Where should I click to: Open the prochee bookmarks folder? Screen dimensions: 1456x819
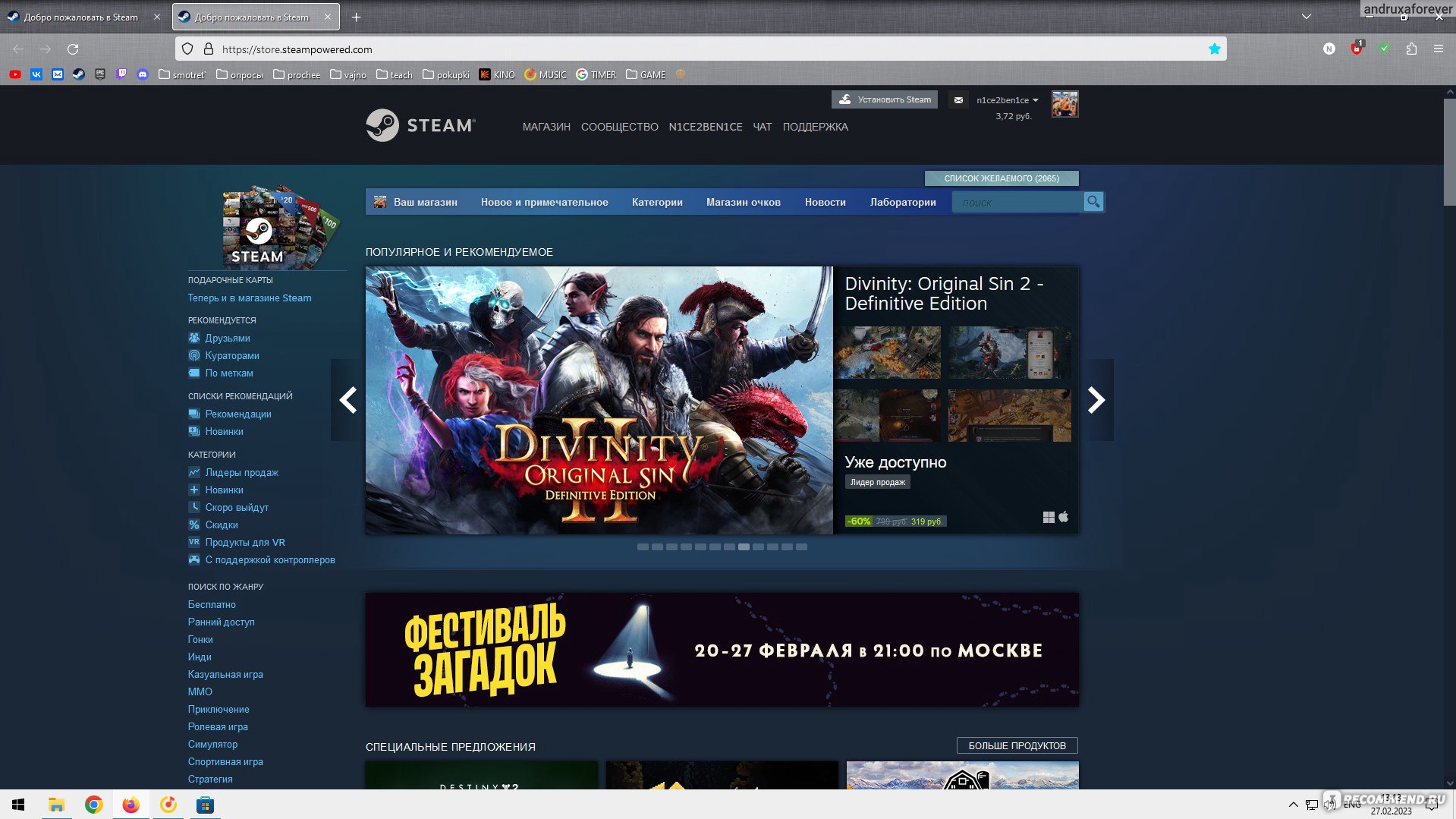pos(297,74)
